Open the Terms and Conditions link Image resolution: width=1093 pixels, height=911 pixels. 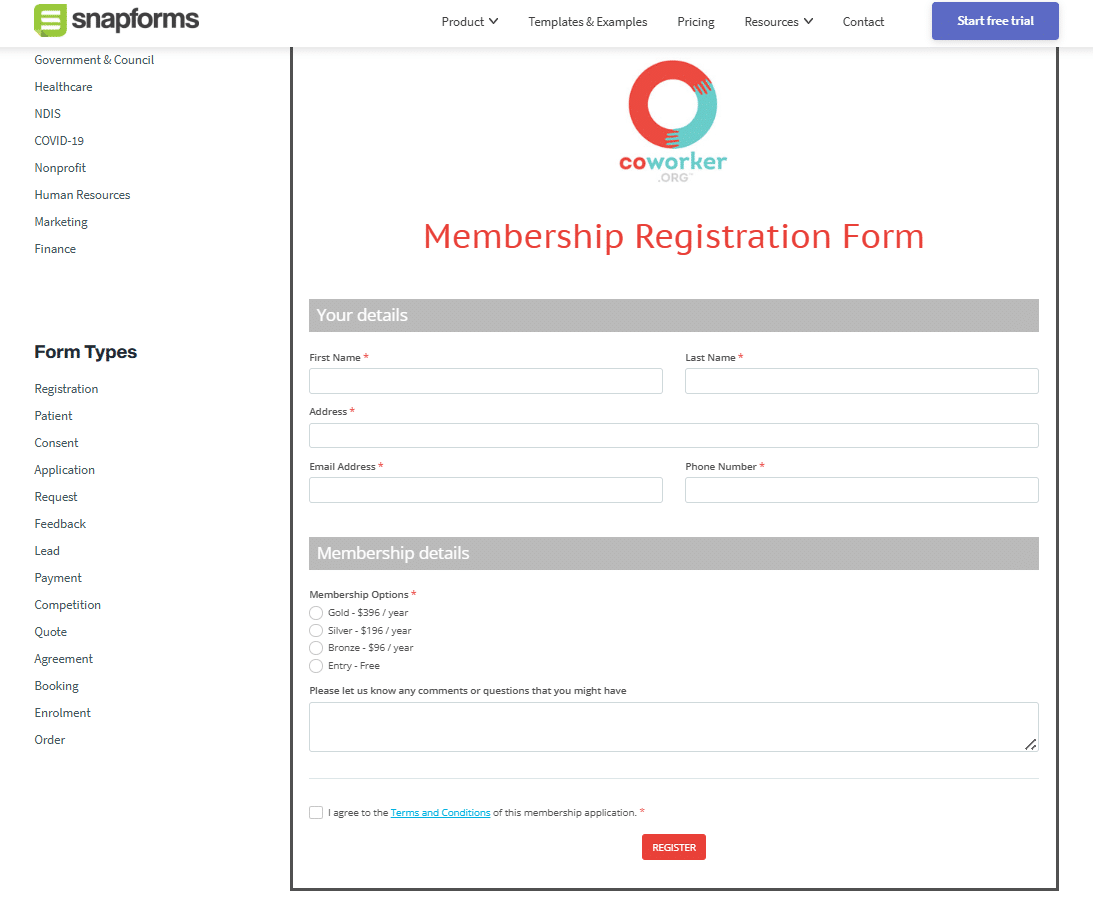[440, 812]
